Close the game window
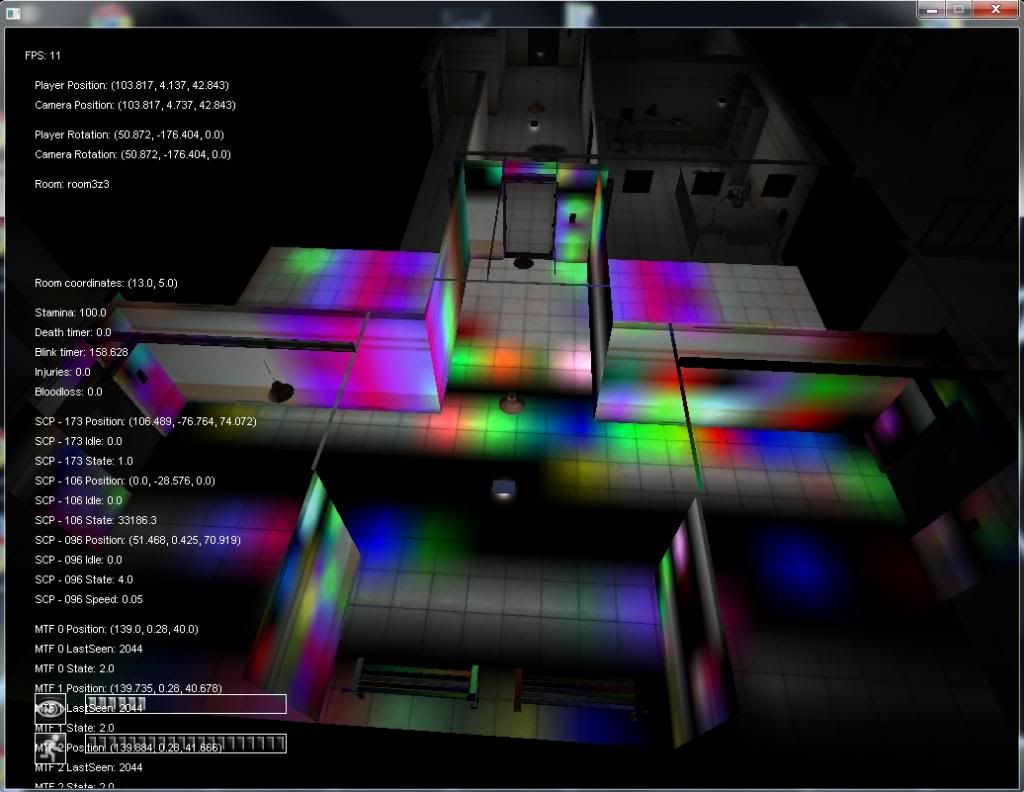The height and width of the screenshot is (792, 1024). (995, 10)
